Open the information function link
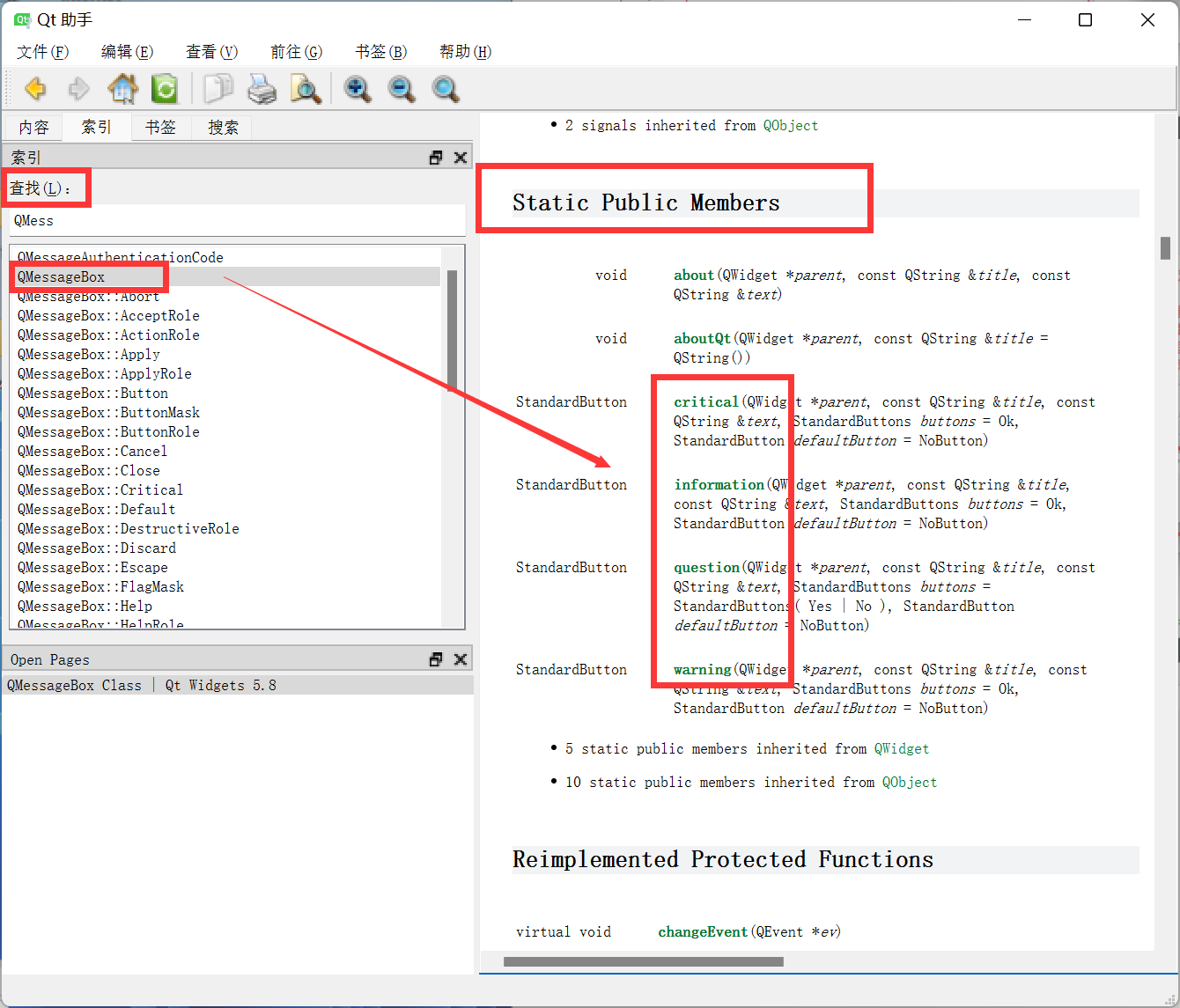This screenshot has width=1180, height=1008. 719,484
